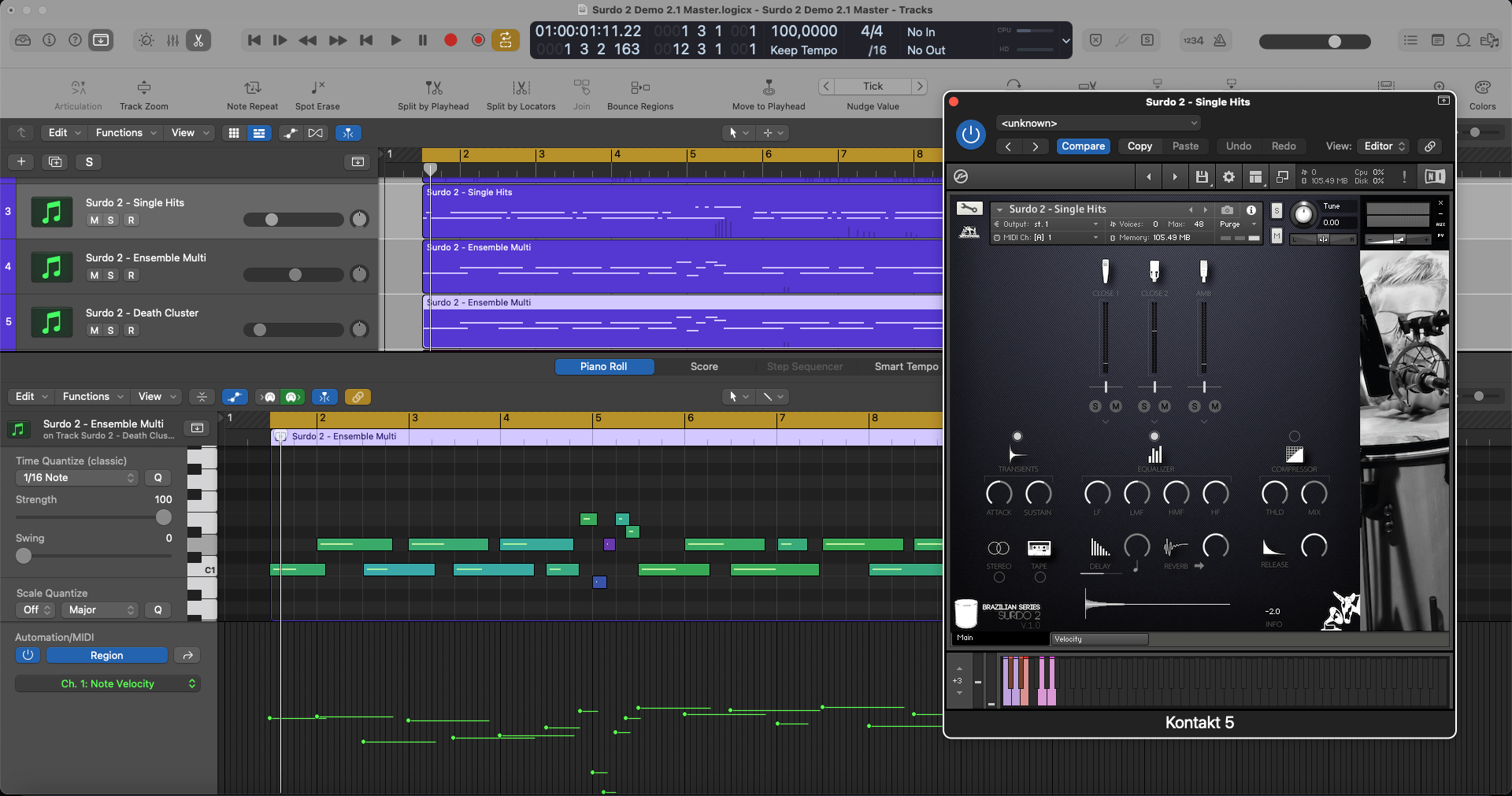The width and height of the screenshot is (1512, 796).
Task: Click the Copy button in plugin
Action: (1140, 146)
